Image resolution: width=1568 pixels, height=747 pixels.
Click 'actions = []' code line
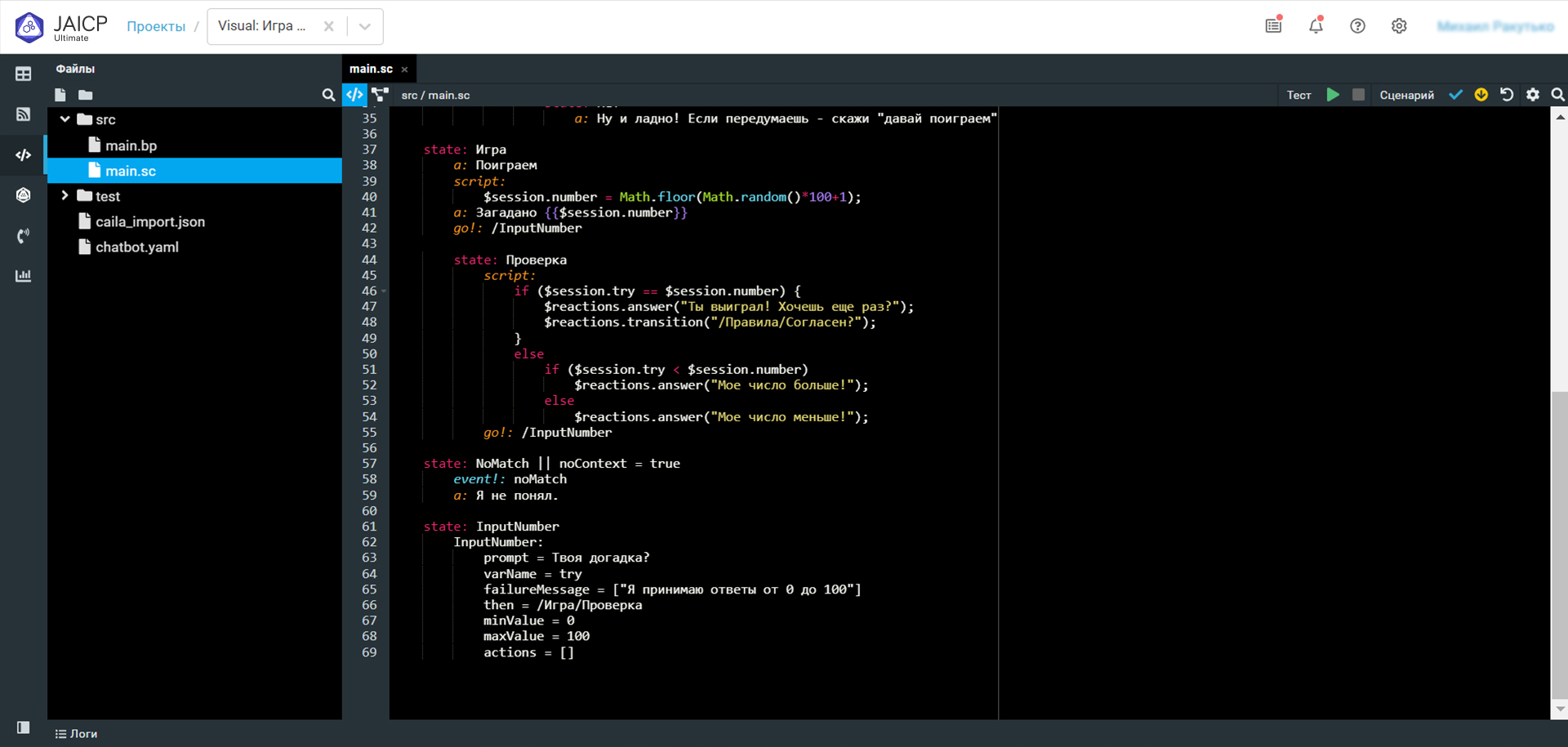tap(528, 652)
